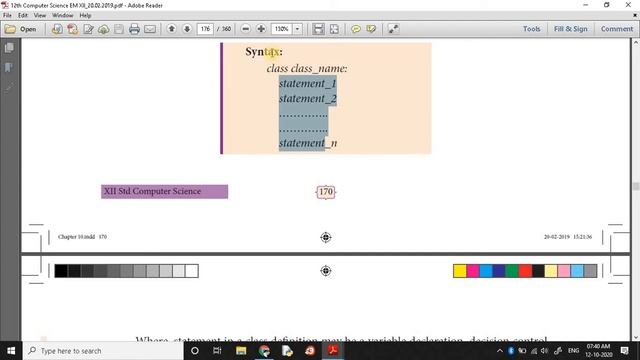Go to previous page up arrow

click(172, 29)
